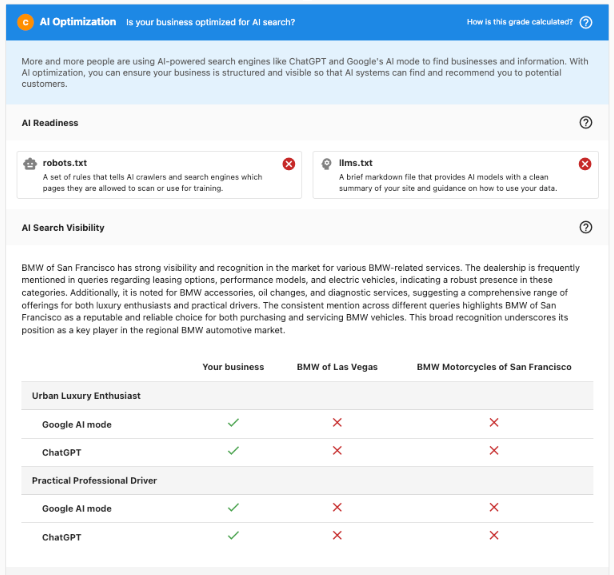Click BMW Motorcycles X for Practical Professional ChatGPT
The image size is (614, 575).
click(x=494, y=536)
